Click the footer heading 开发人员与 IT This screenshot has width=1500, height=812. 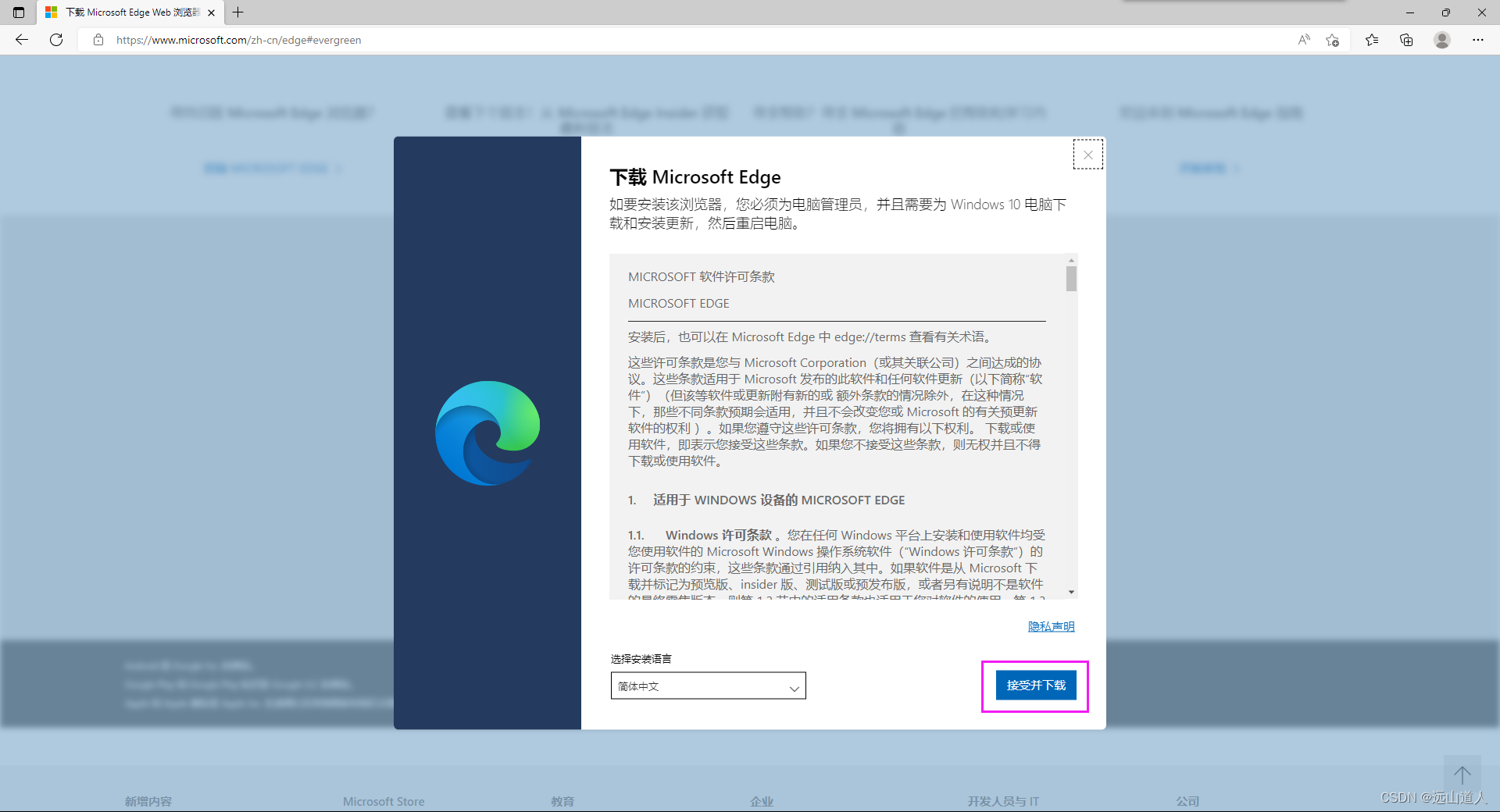coord(1003,801)
